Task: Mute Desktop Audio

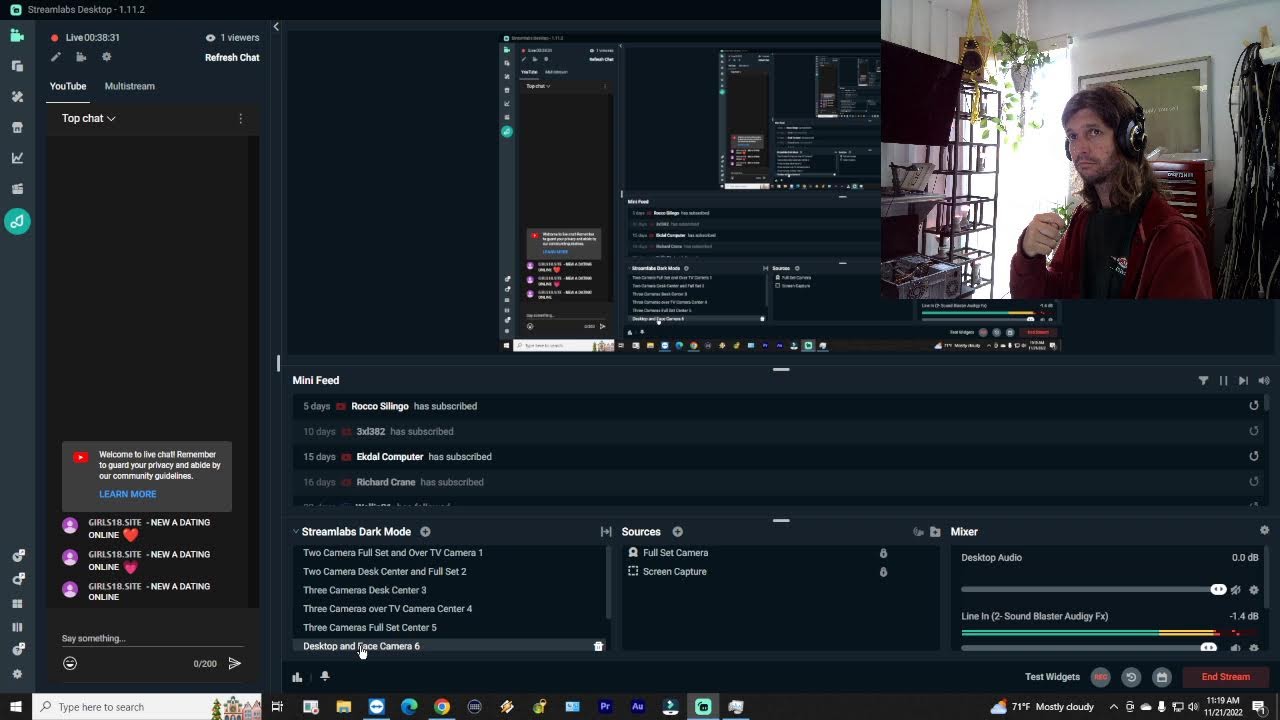Action: [x=1236, y=590]
